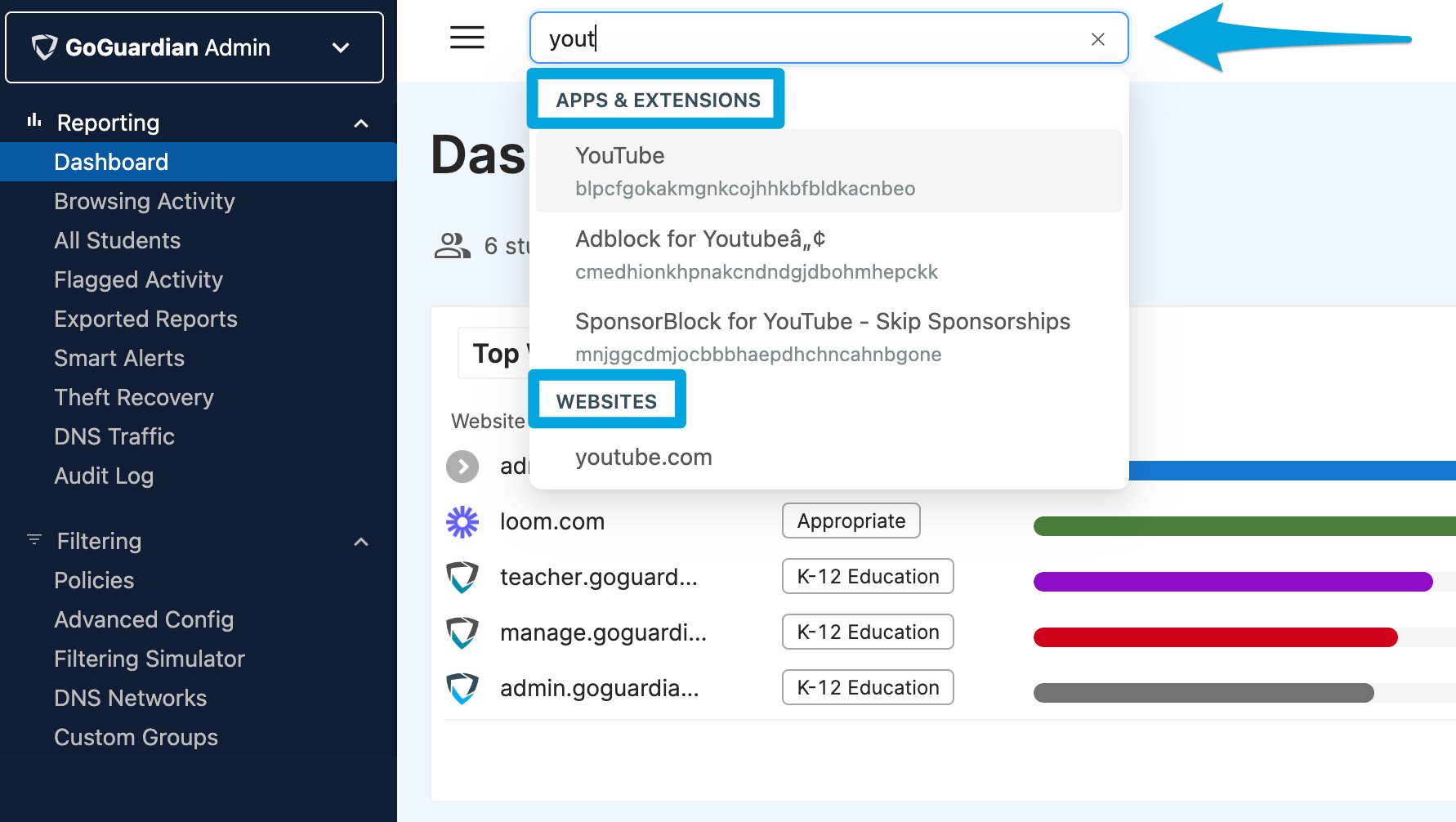Viewport: 1456px width, 822px height.
Task: Open Flagged Activity report
Action: tap(139, 279)
